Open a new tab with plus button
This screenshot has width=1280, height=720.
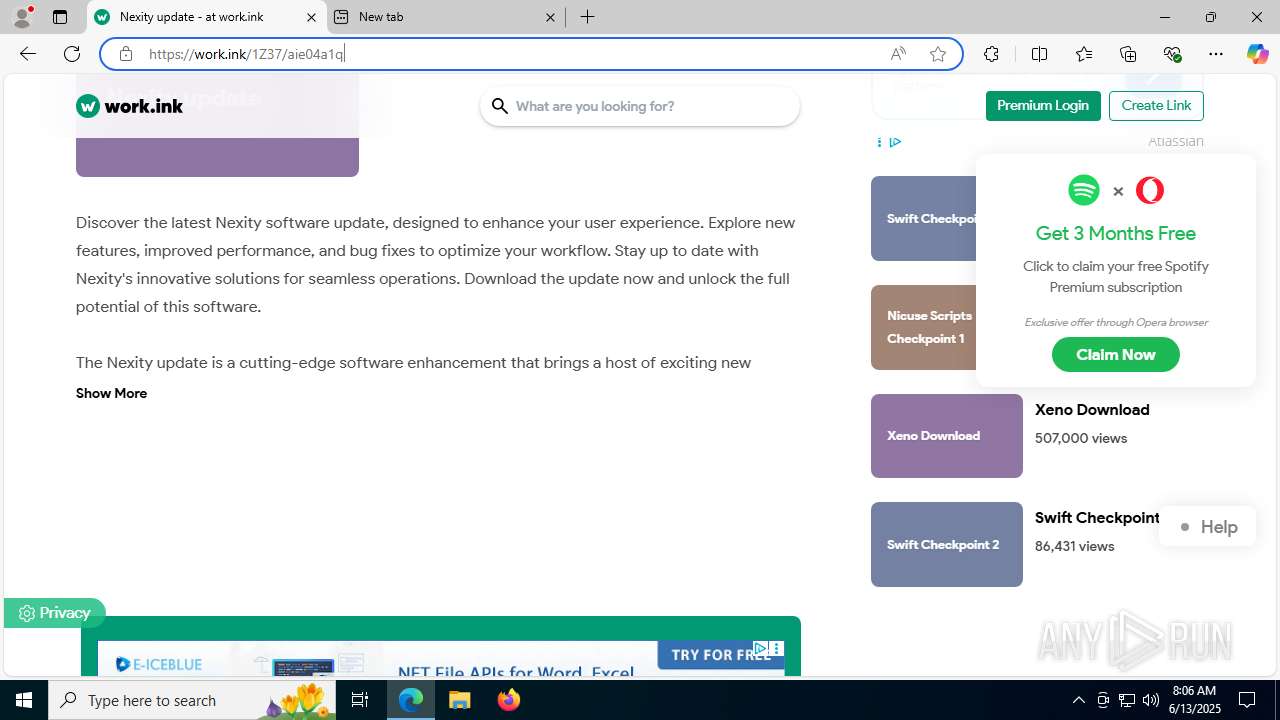click(x=588, y=17)
